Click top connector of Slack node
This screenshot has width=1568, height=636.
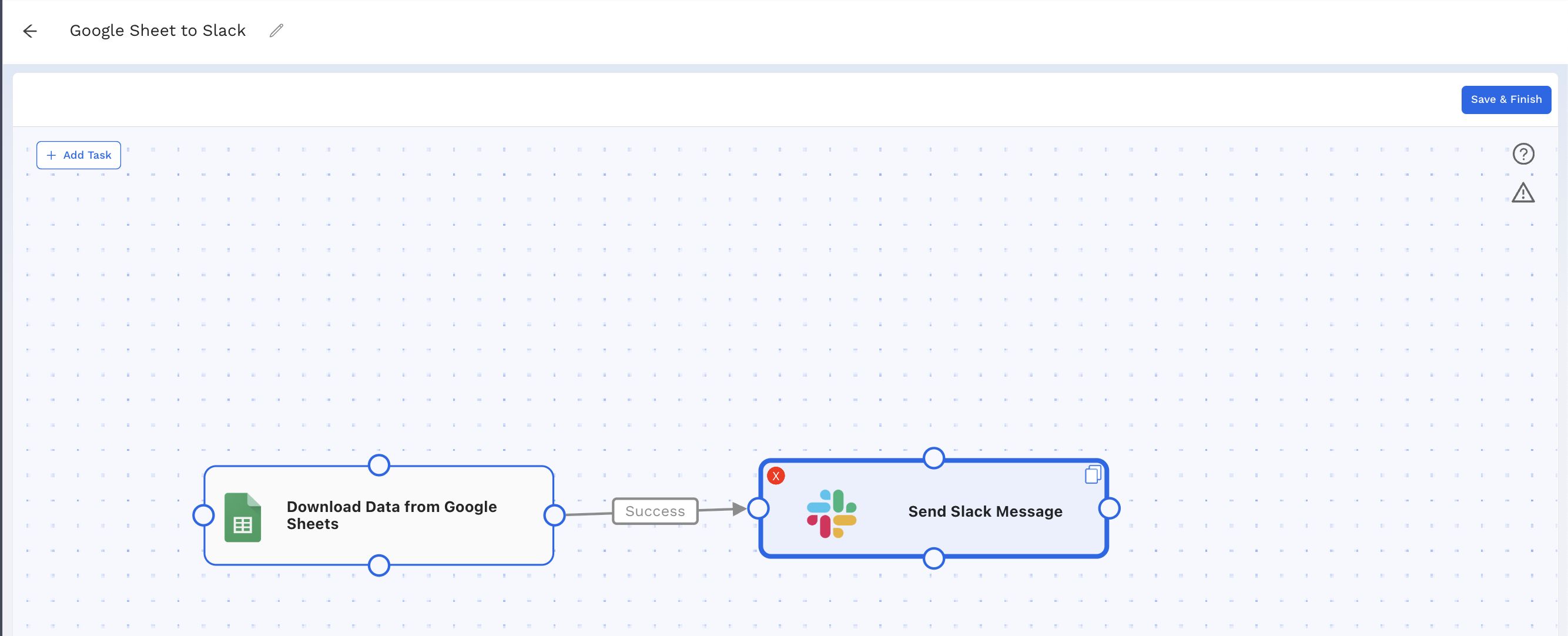(x=933, y=458)
